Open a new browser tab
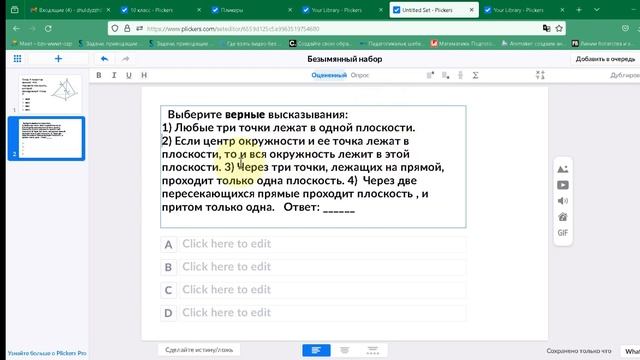 click(579, 9)
